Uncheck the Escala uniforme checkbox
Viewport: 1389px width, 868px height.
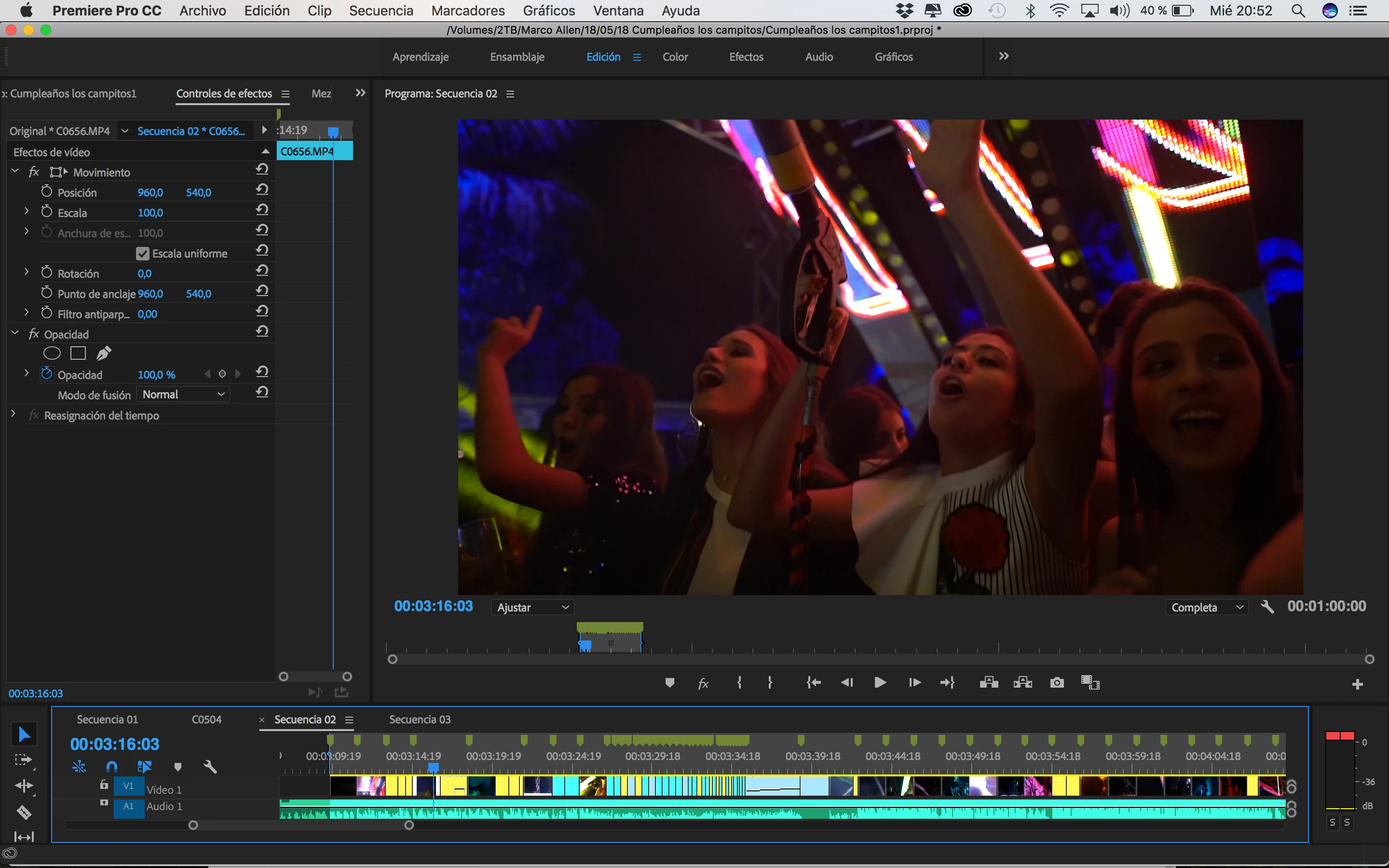[142, 254]
